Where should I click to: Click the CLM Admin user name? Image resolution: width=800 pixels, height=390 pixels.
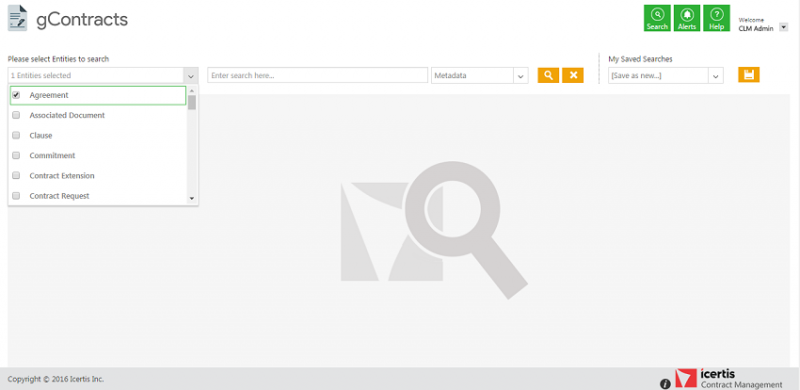point(756,29)
